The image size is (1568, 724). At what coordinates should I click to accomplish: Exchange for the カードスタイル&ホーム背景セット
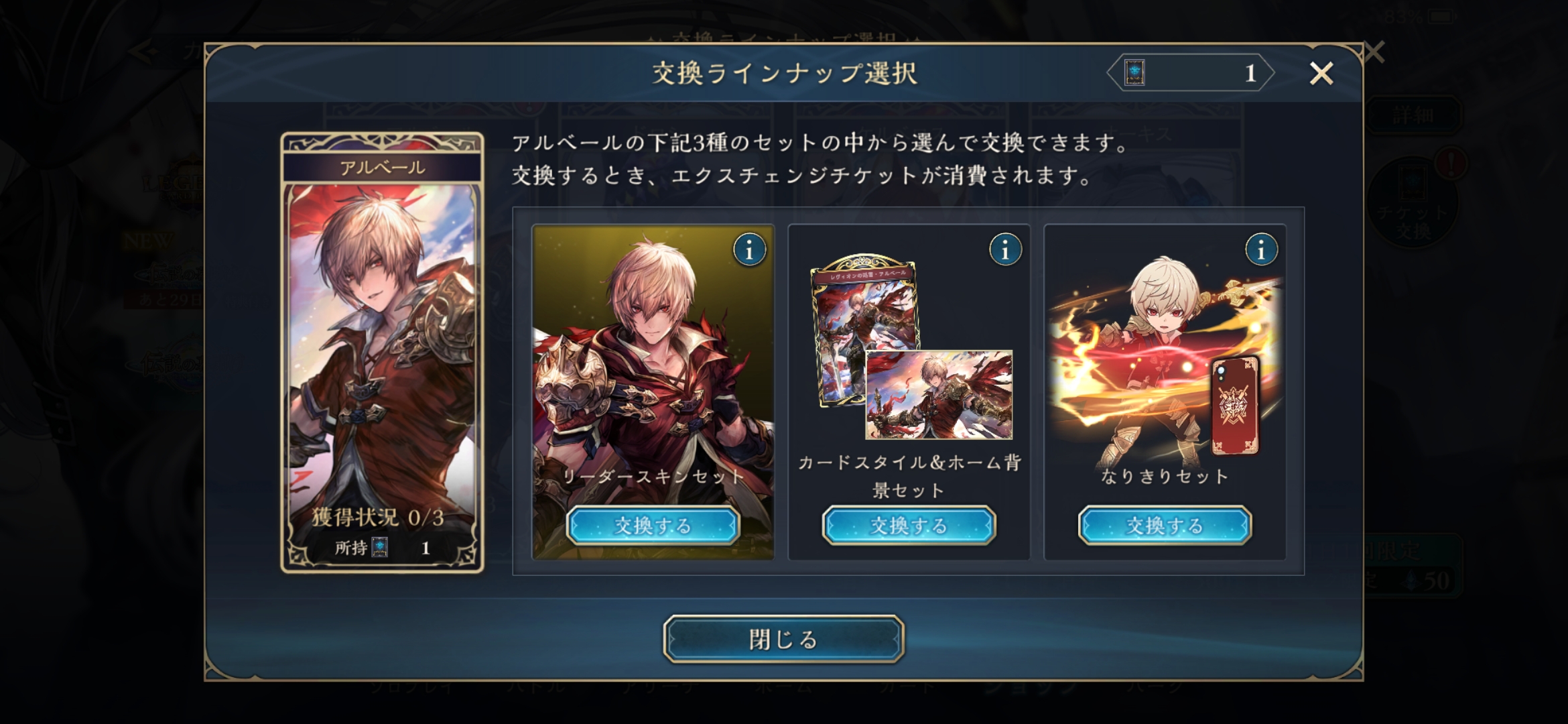coord(909,526)
